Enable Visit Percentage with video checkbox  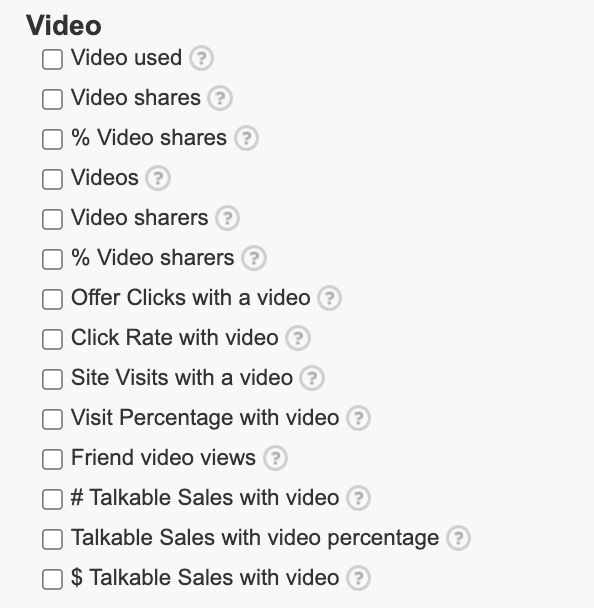(x=52, y=419)
